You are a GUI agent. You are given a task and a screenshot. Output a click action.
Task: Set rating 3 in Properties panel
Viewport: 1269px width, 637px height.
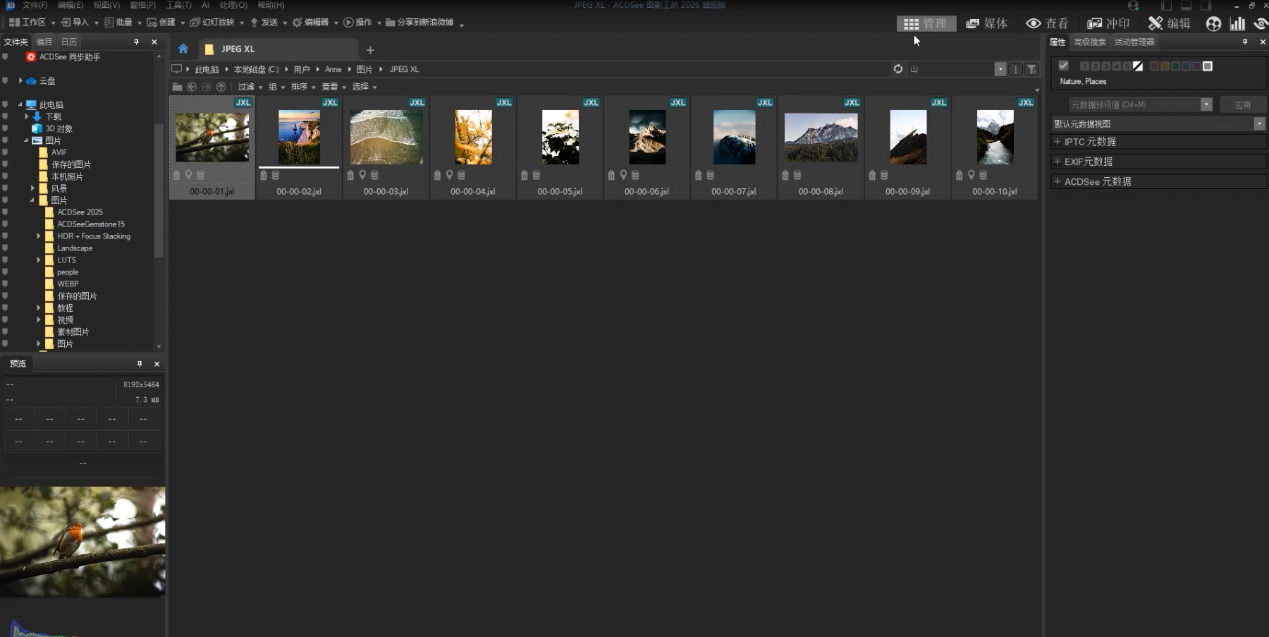point(1105,66)
